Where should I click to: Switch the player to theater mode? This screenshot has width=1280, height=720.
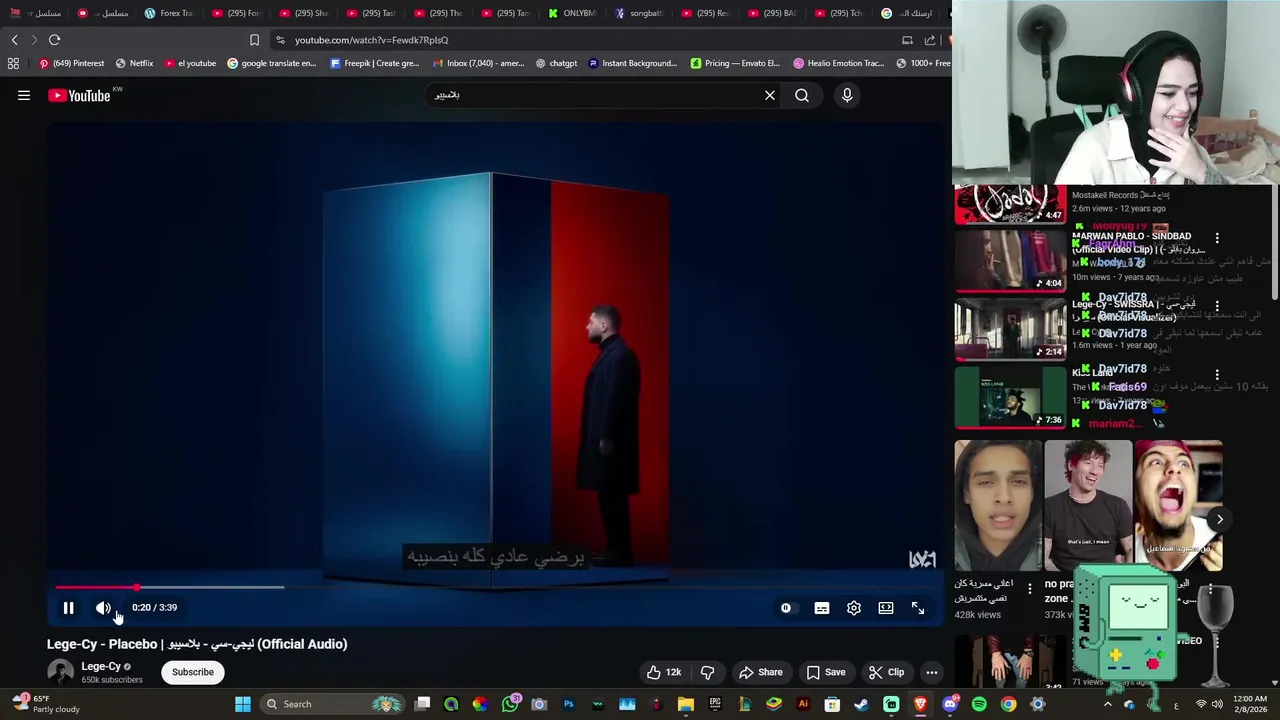pyautogui.click(x=886, y=608)
